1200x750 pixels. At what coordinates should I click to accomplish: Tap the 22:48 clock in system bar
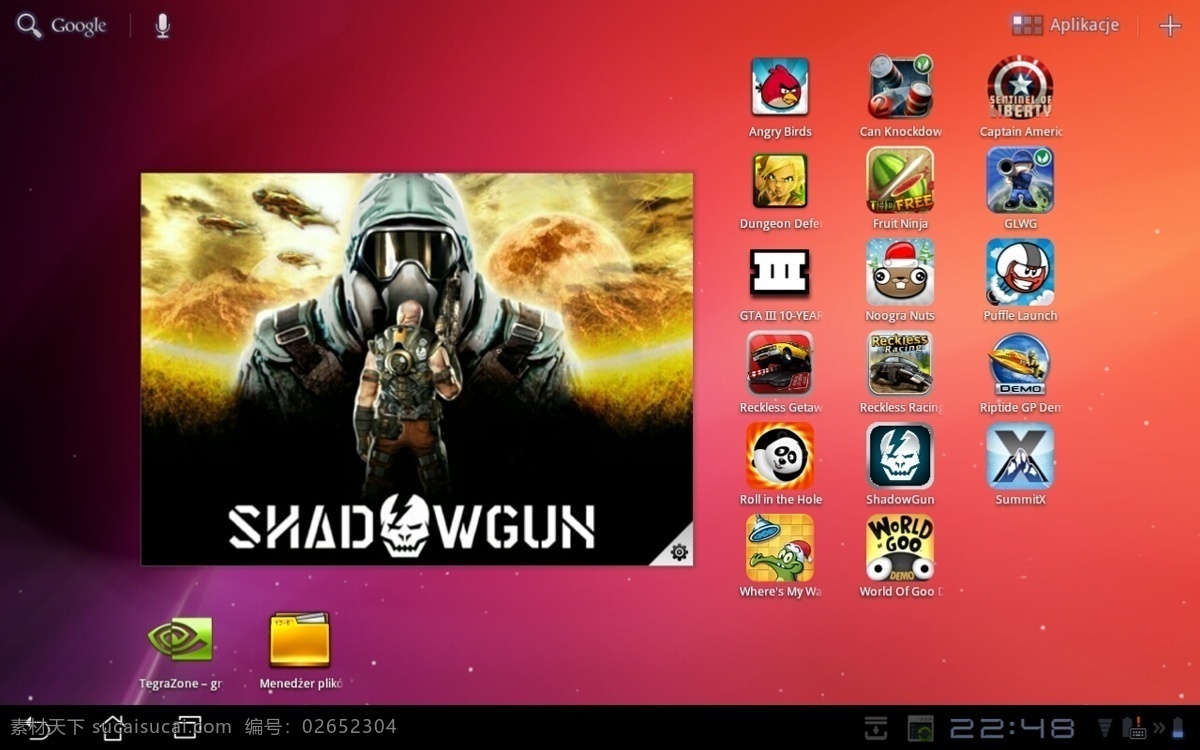click(1012, 728)
